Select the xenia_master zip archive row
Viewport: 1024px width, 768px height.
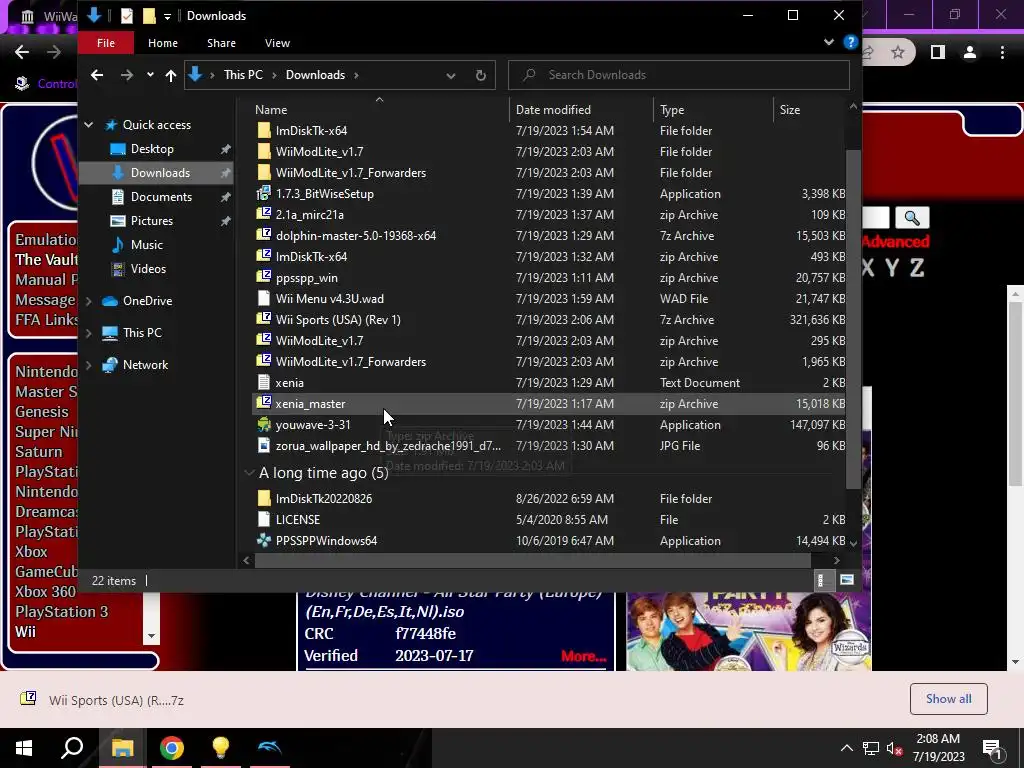point(549,404)
